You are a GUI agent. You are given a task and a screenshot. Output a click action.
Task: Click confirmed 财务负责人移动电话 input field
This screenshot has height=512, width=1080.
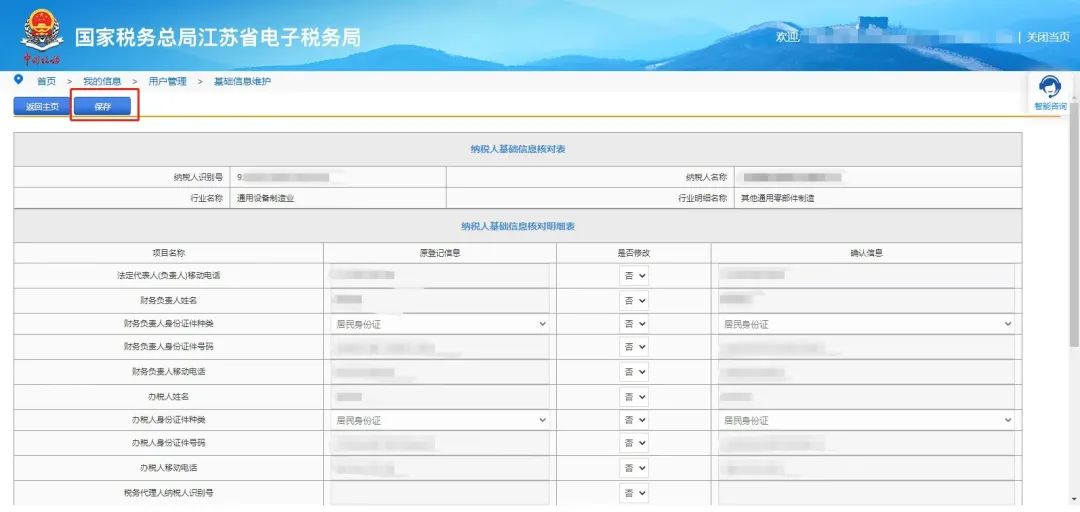(866, 372)
